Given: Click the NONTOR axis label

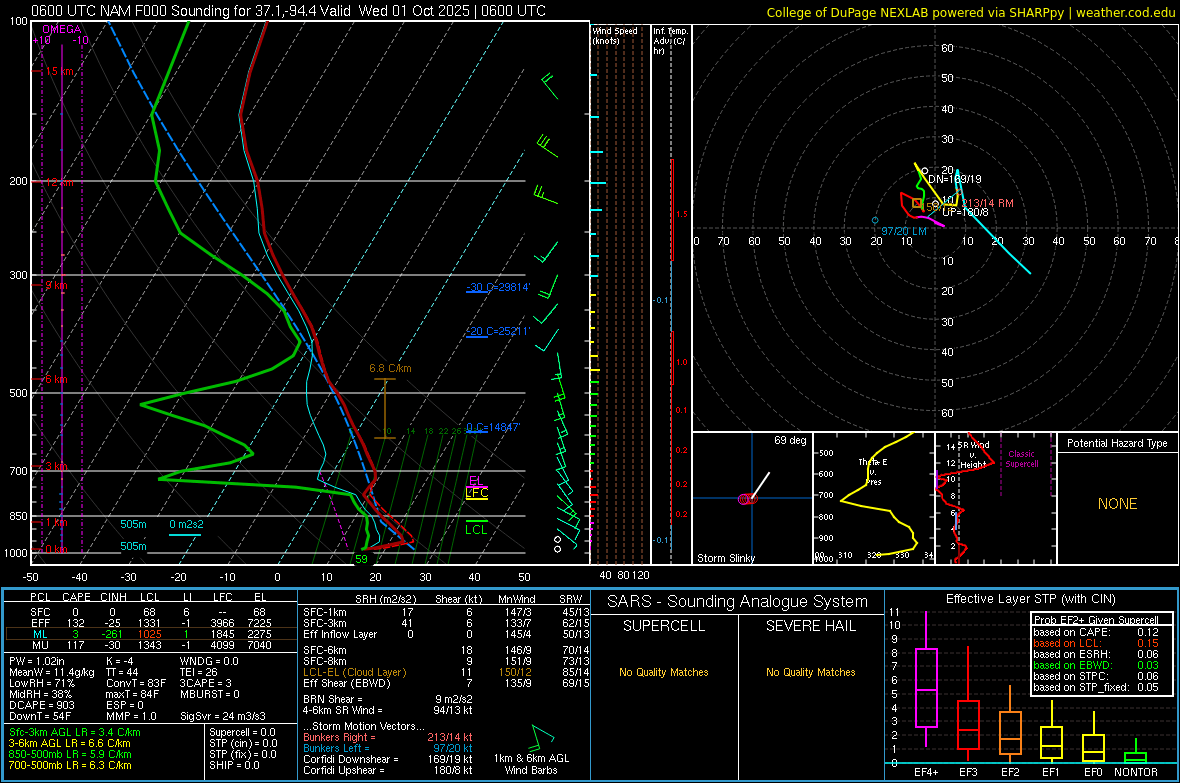Looking at the screenshot, I should 1136,772.
